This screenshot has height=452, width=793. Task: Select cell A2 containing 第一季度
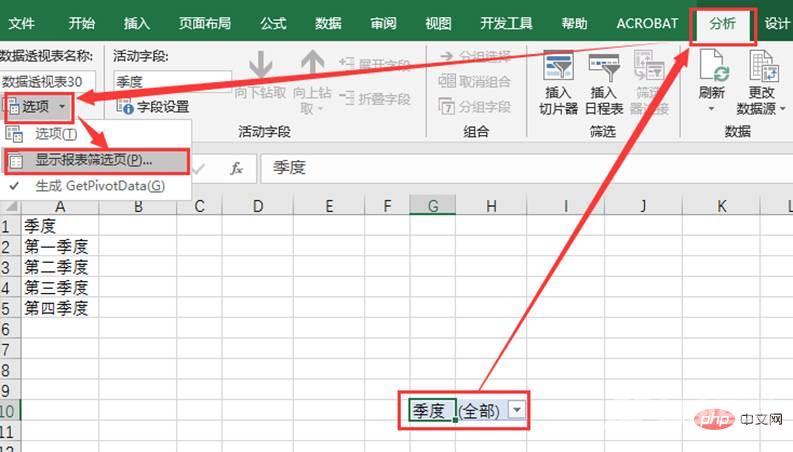pos(60,247)
